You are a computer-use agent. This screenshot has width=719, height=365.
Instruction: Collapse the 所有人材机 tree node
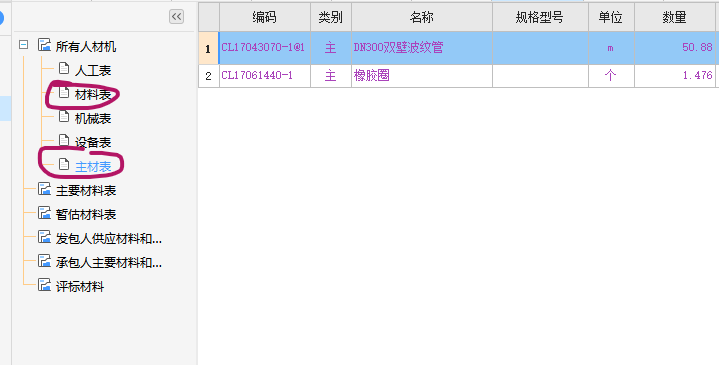(x=23, y=44)
